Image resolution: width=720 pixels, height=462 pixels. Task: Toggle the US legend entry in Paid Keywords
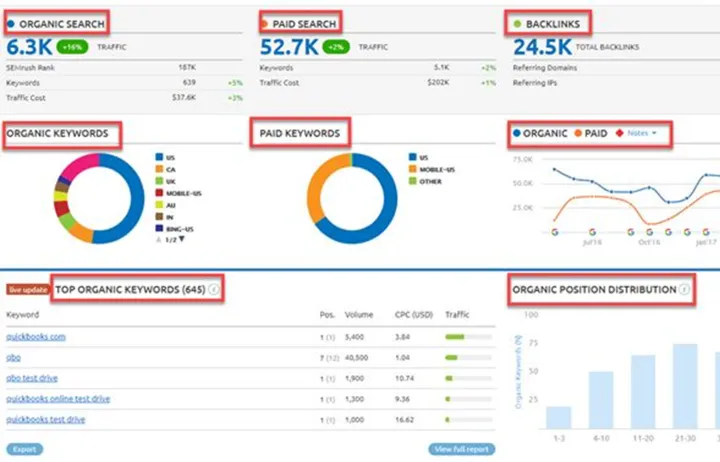(x=418, y=158)
